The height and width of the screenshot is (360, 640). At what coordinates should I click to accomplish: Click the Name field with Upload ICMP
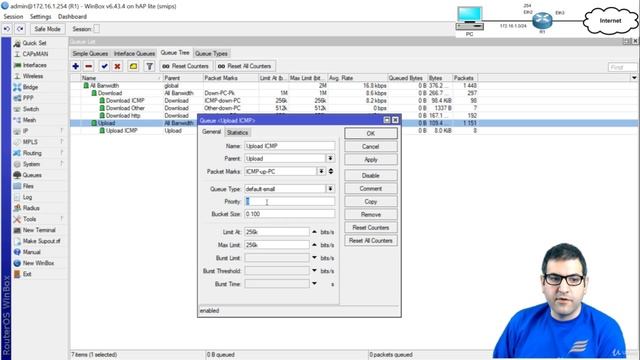point(289,146)
